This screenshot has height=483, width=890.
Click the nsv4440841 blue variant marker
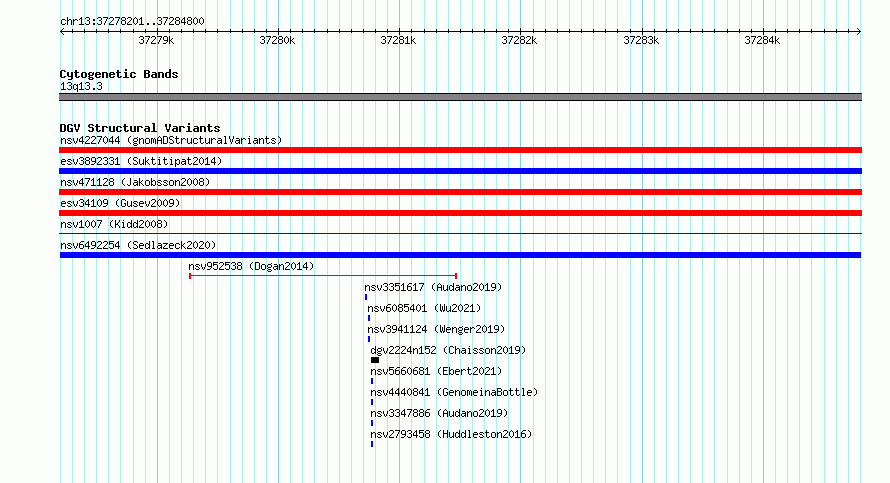click(x=372, y=402)
